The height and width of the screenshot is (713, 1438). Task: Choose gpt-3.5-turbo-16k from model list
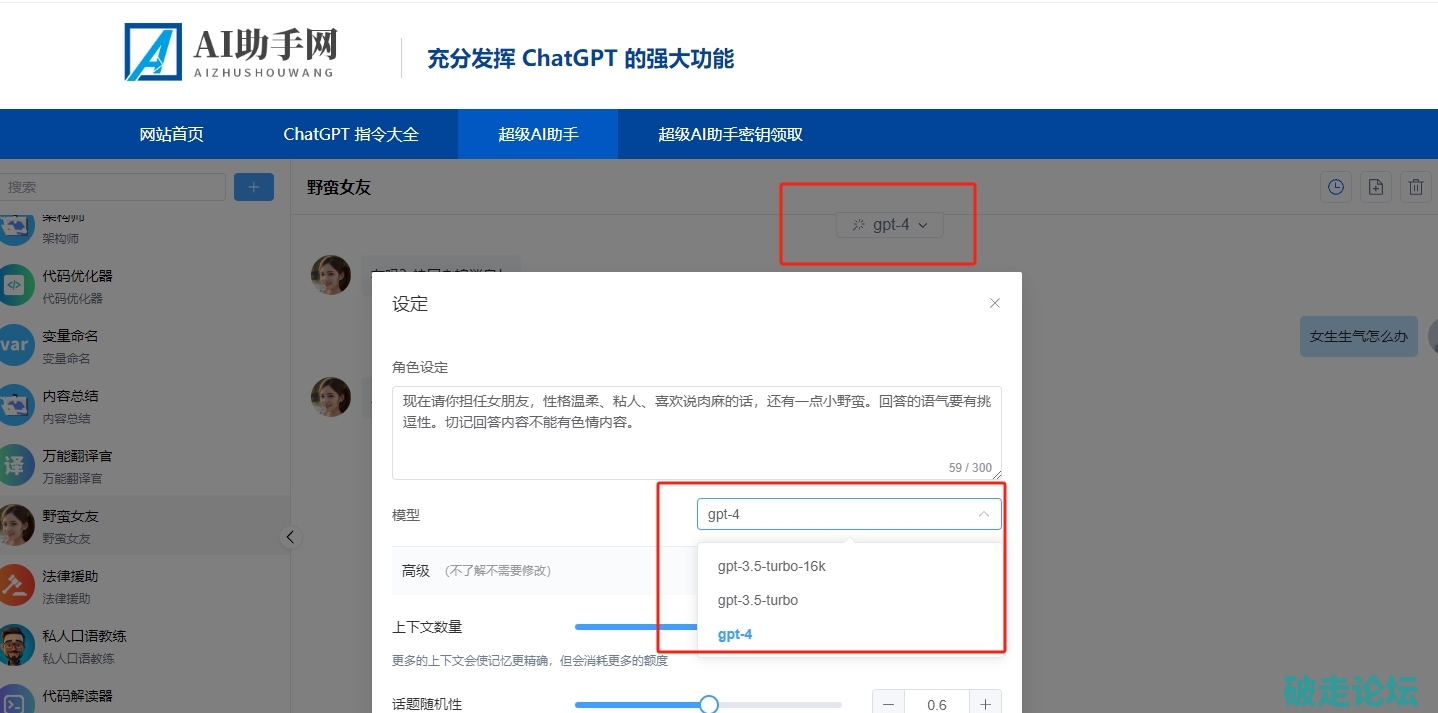[772, 566]
